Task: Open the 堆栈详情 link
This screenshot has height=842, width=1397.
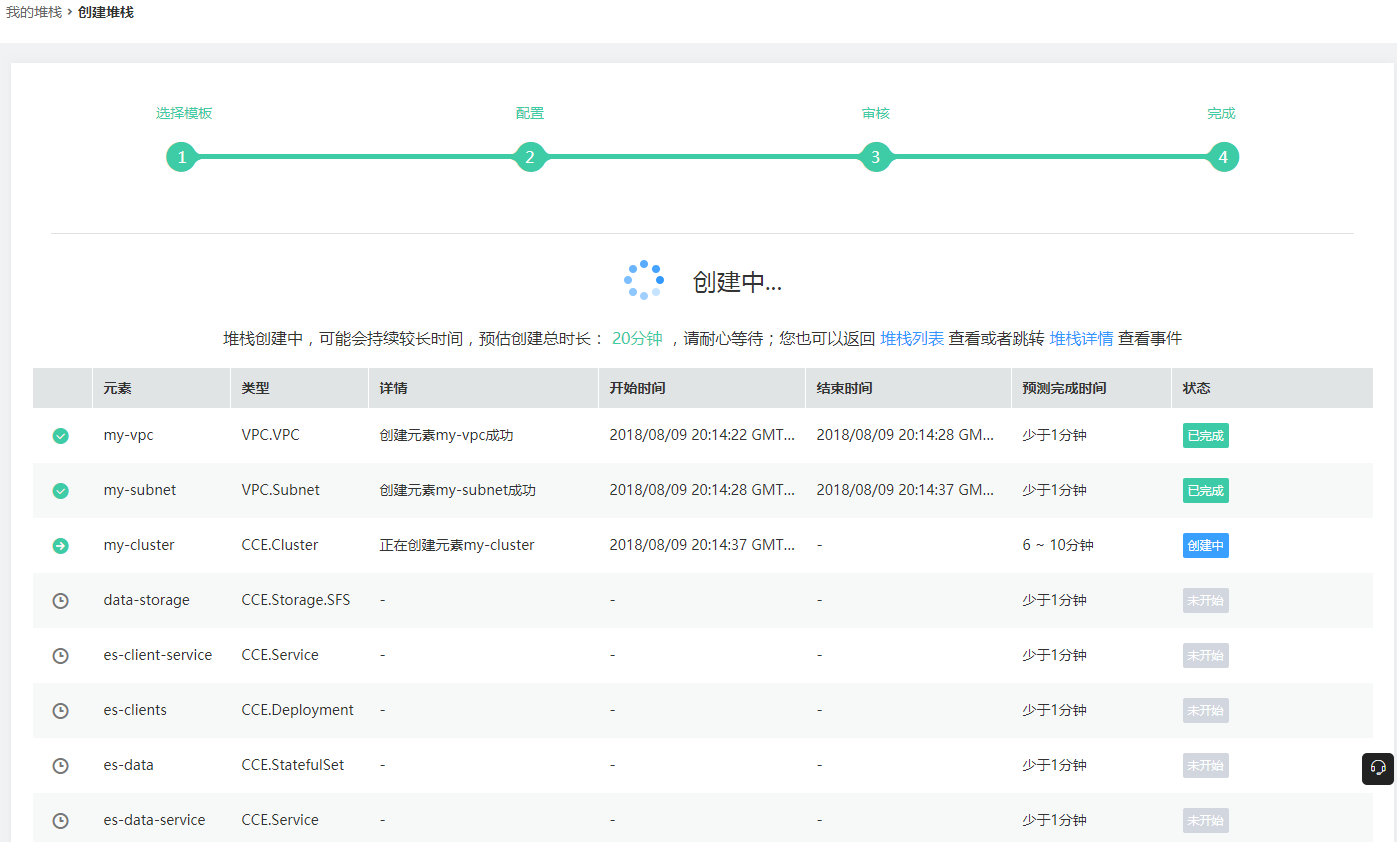Action: pos(1081,339)
